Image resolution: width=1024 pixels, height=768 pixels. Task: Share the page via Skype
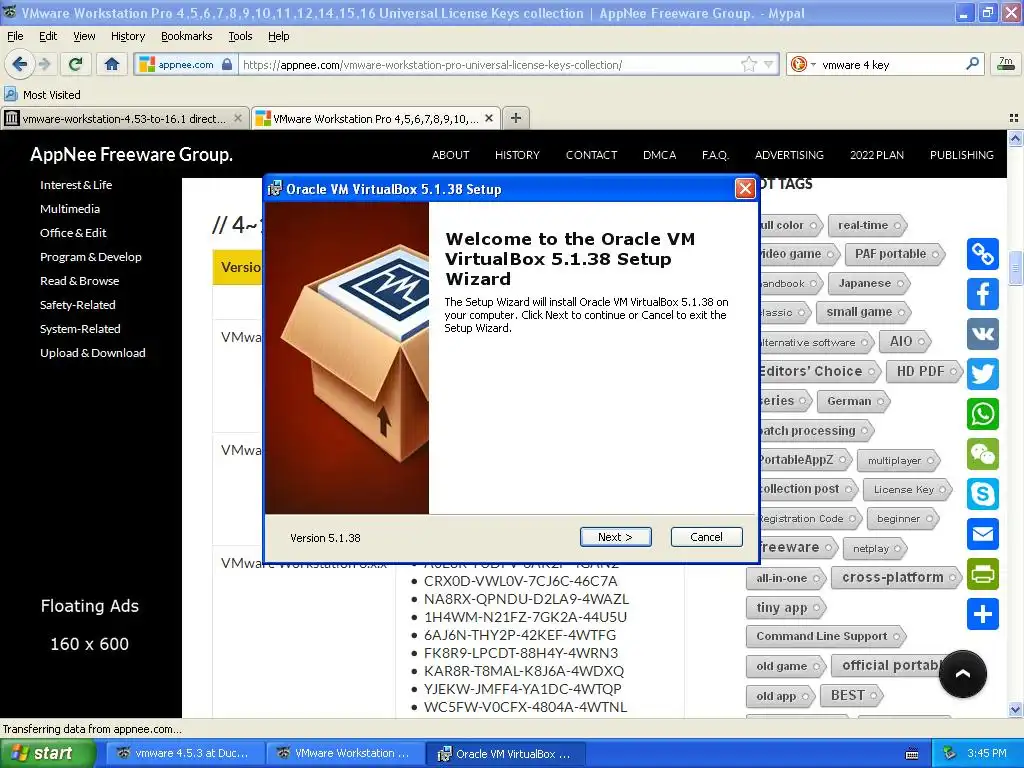click(x=982, y=494)
